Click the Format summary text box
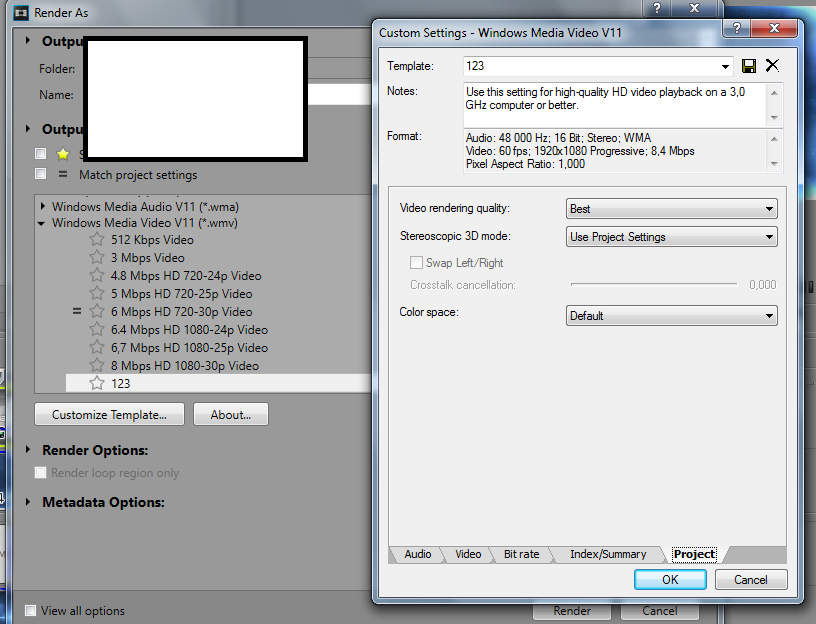This screenshot has width=816, height=624. pos(614,151)
